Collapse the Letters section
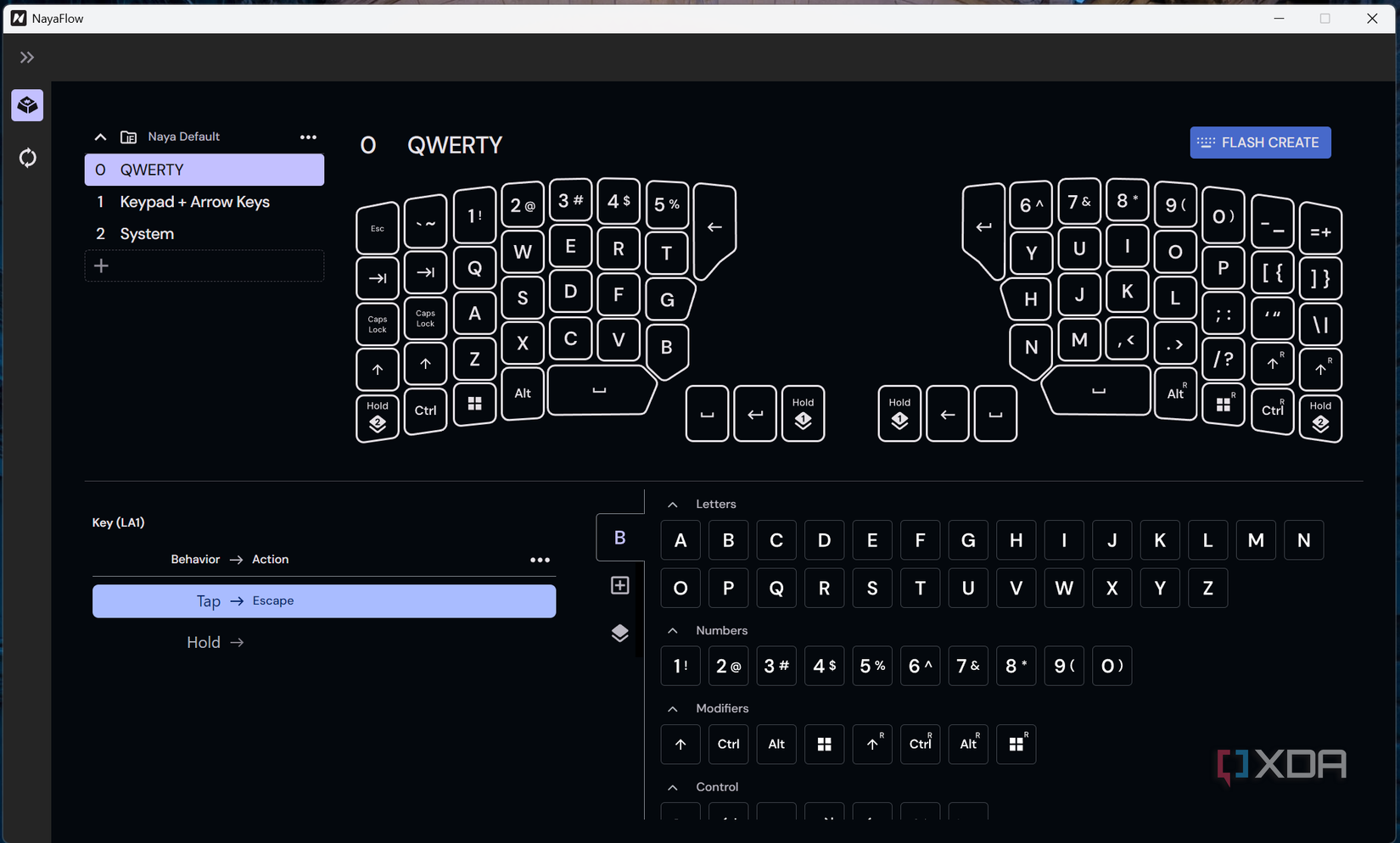 [673, 503]
